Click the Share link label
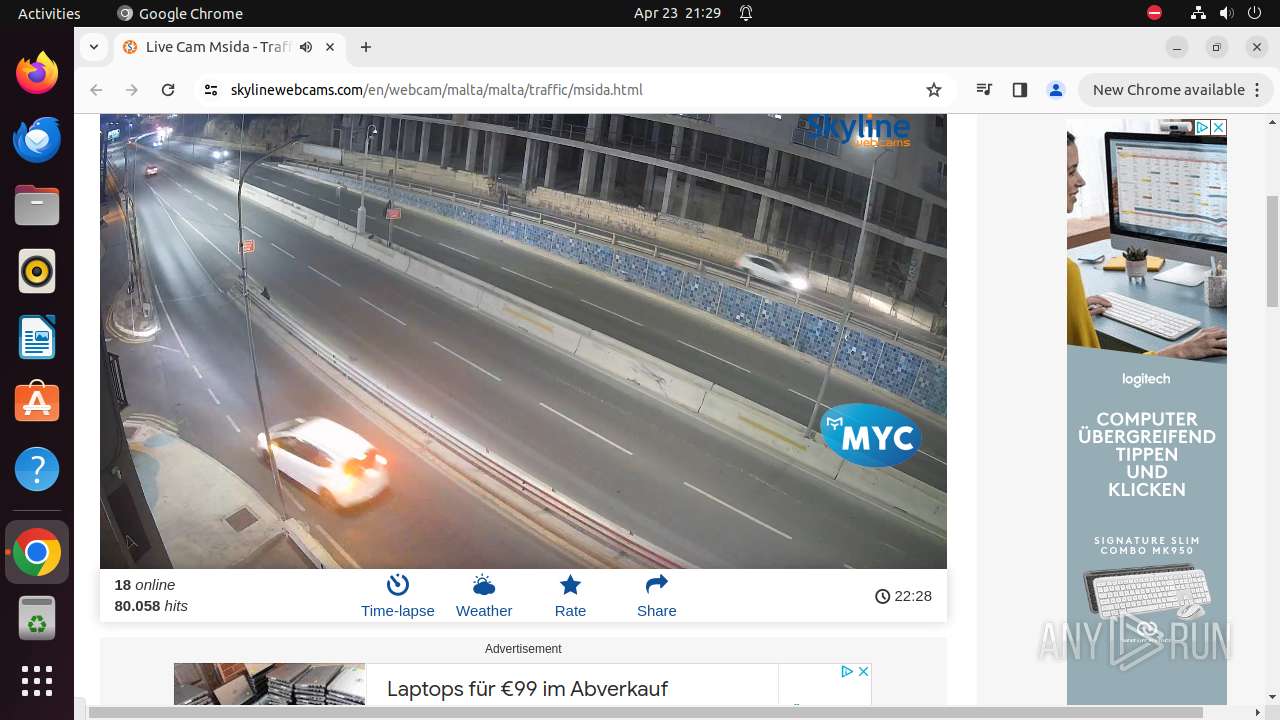Screen dimensions: 1280x720 click(x=657, y=611)
